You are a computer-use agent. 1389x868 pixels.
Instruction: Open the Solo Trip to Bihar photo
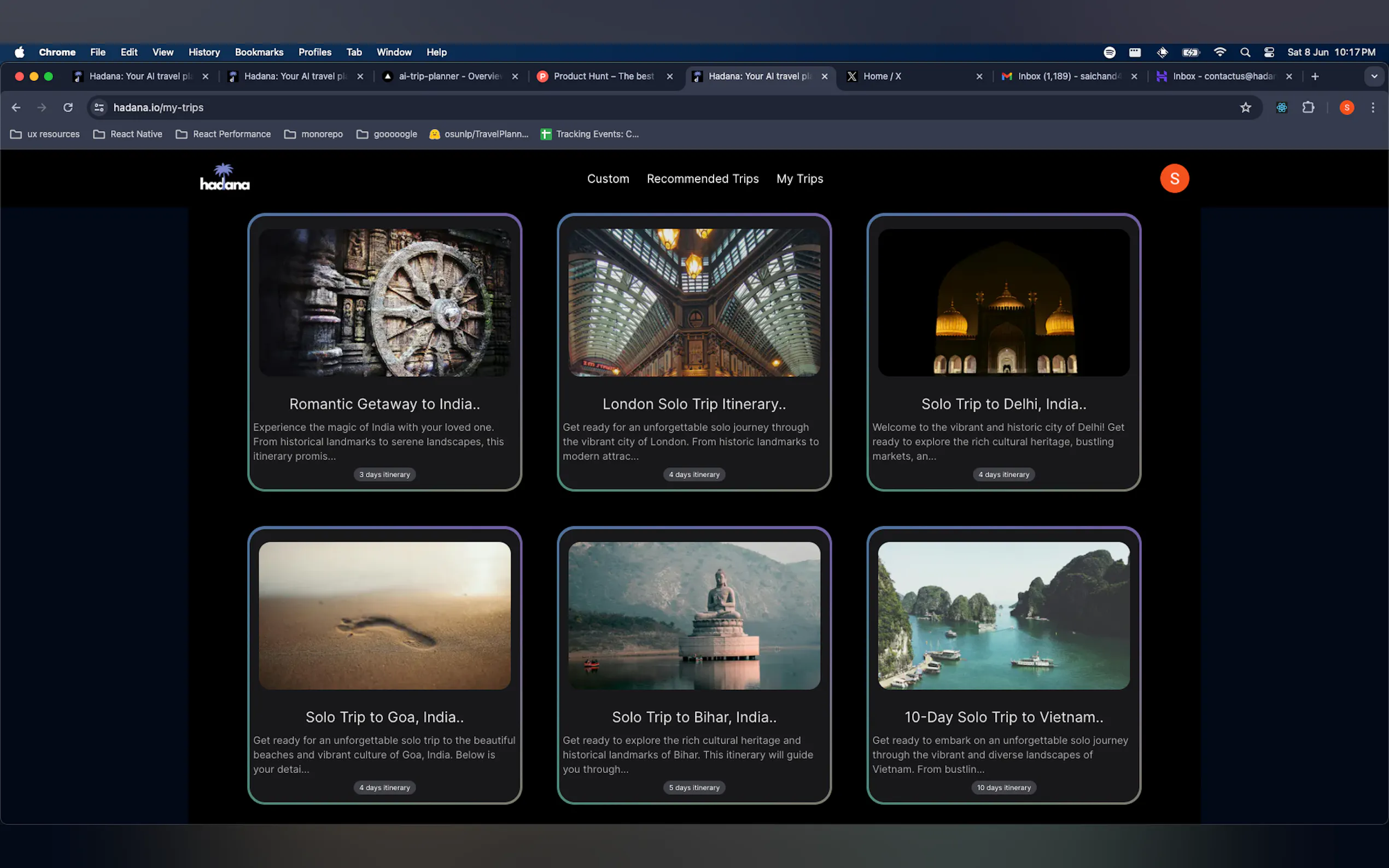pos(693,615)
